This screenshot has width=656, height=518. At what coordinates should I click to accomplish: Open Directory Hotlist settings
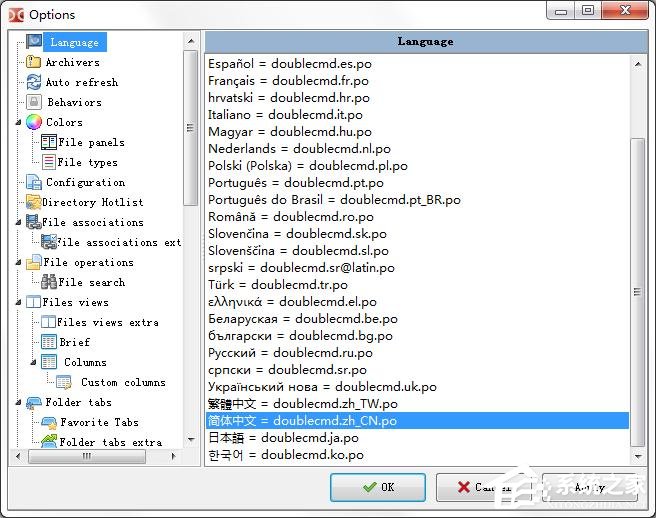pyautogui.click(x=92, y=203)
